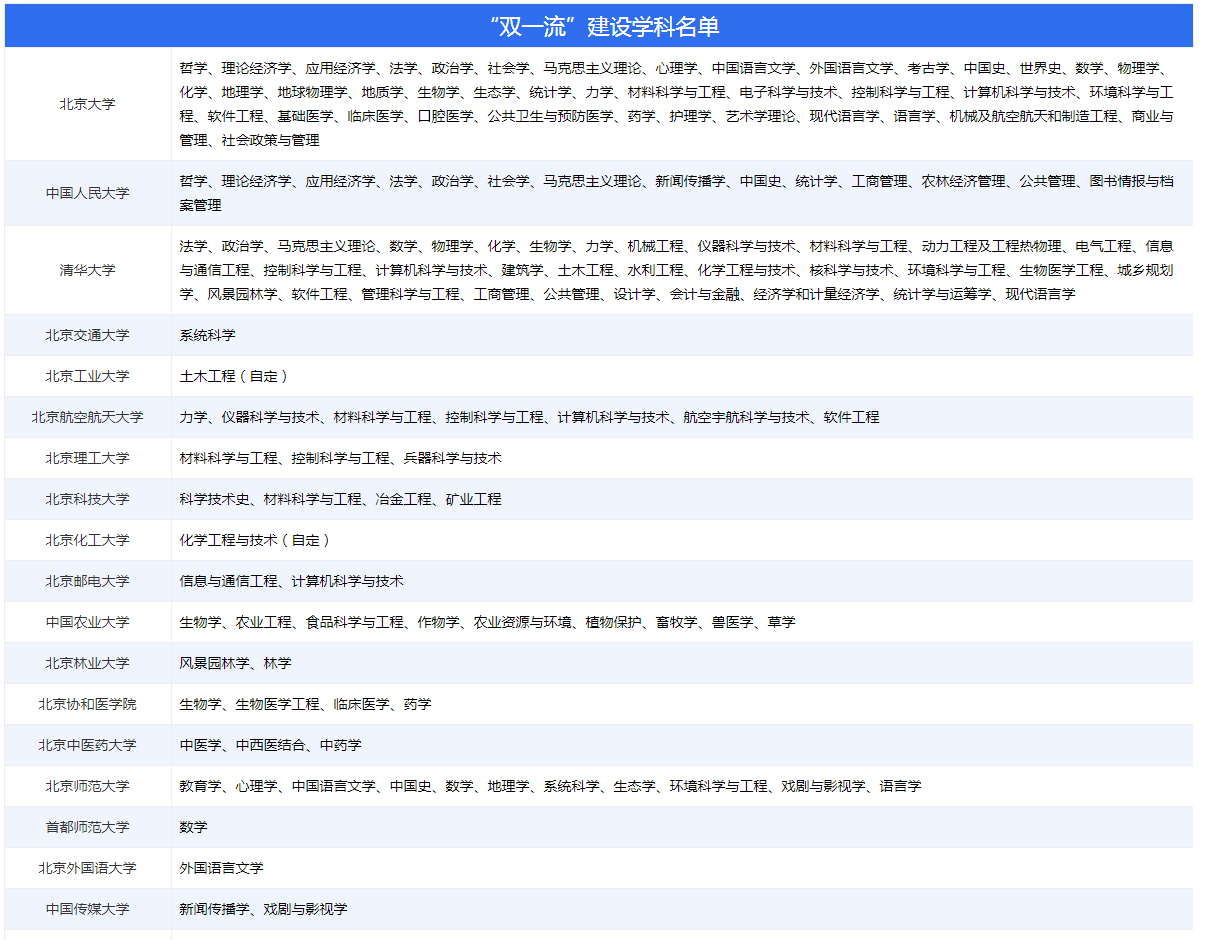Click 风景园林学 in the 北京林业大学 row
The height and width of the screenshot is (940, 1213).
coord(215,663)
